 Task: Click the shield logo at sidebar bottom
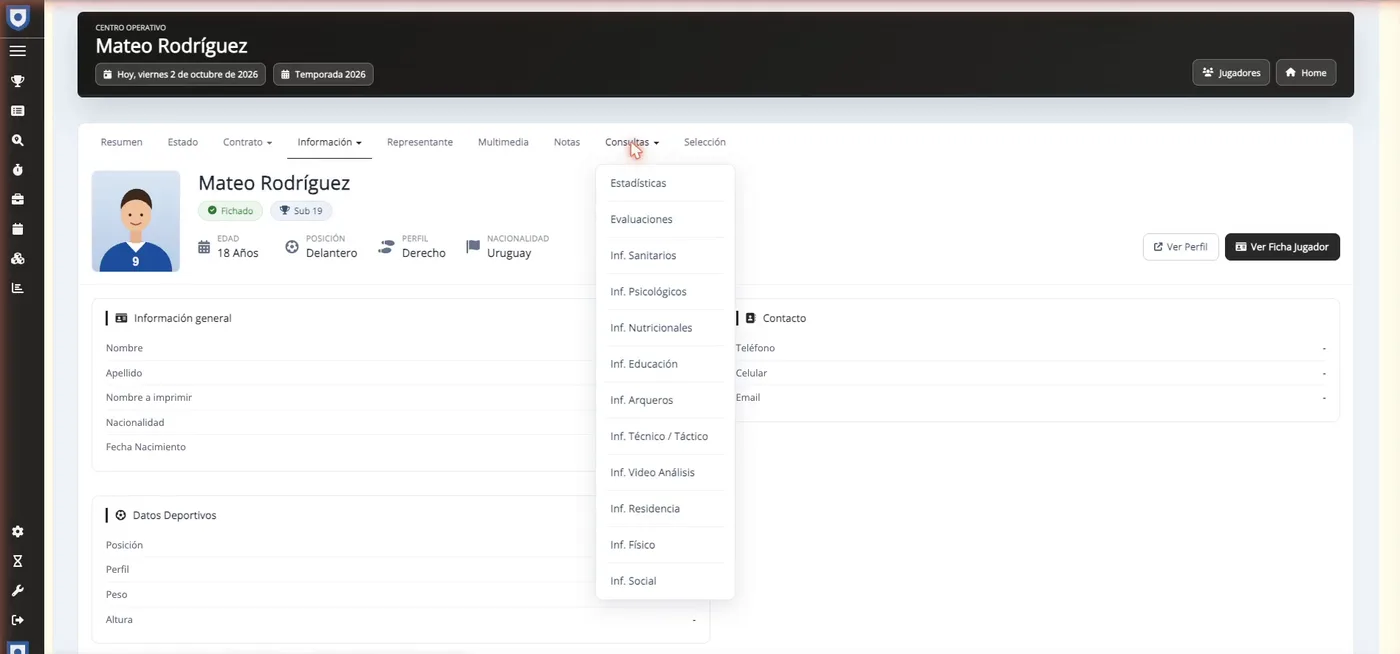click(x=18, y=648)
